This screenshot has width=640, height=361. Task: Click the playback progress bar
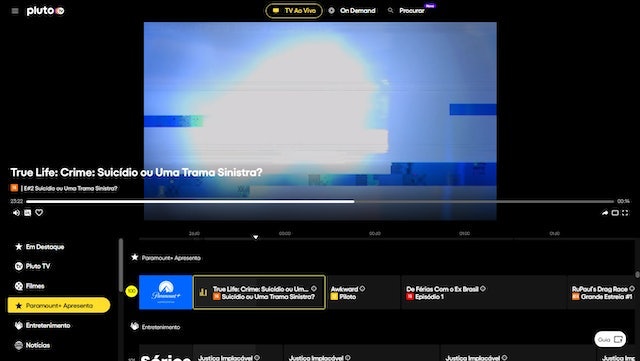coord(320,201)
